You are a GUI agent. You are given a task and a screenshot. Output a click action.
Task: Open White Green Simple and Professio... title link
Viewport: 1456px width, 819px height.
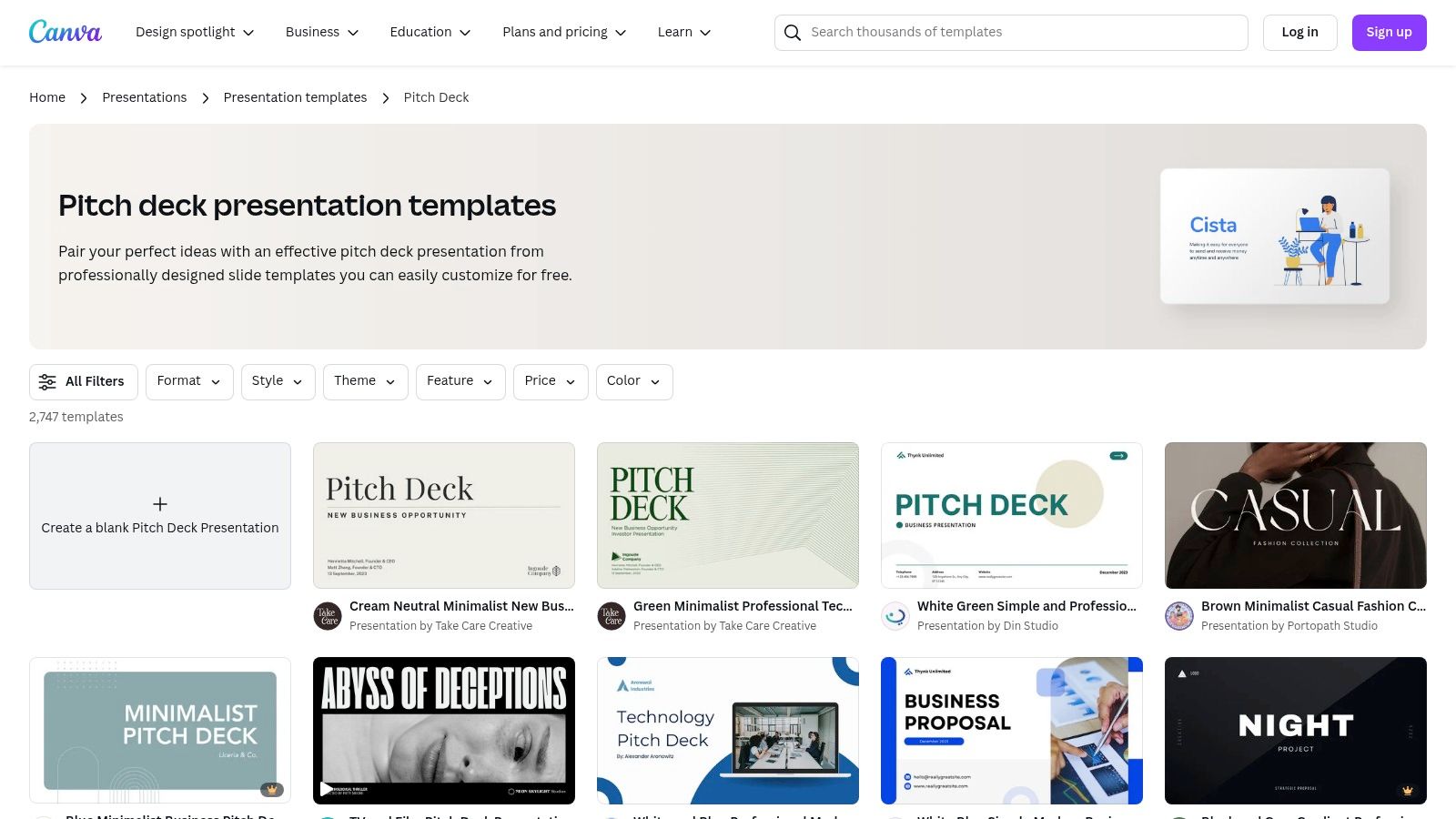1026,606
